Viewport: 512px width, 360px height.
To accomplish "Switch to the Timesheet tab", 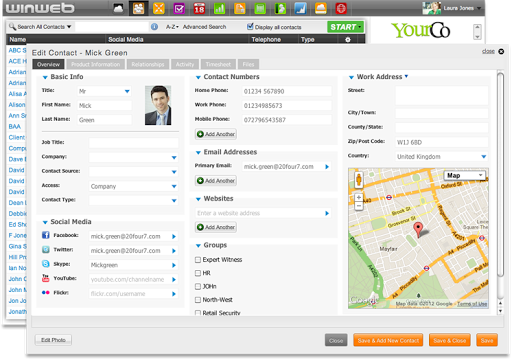I will click(x=218, y=64).
